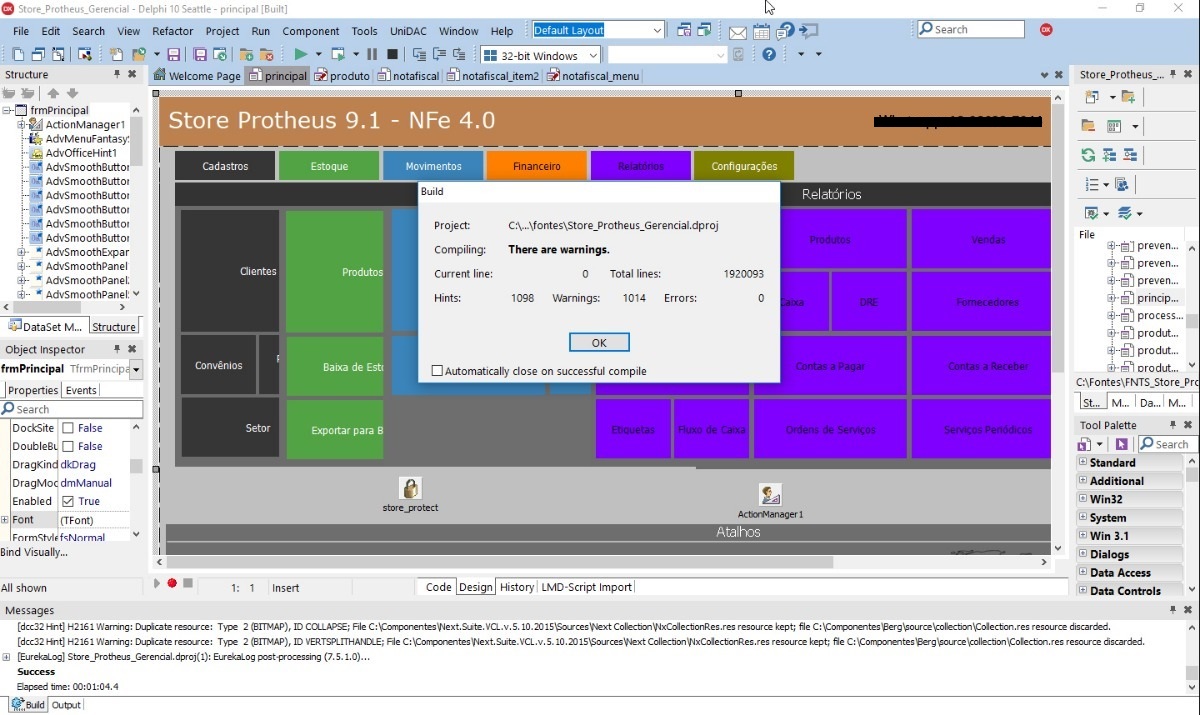
Task: Click the green Run arrow icon
Action: (x=300, y=55)
